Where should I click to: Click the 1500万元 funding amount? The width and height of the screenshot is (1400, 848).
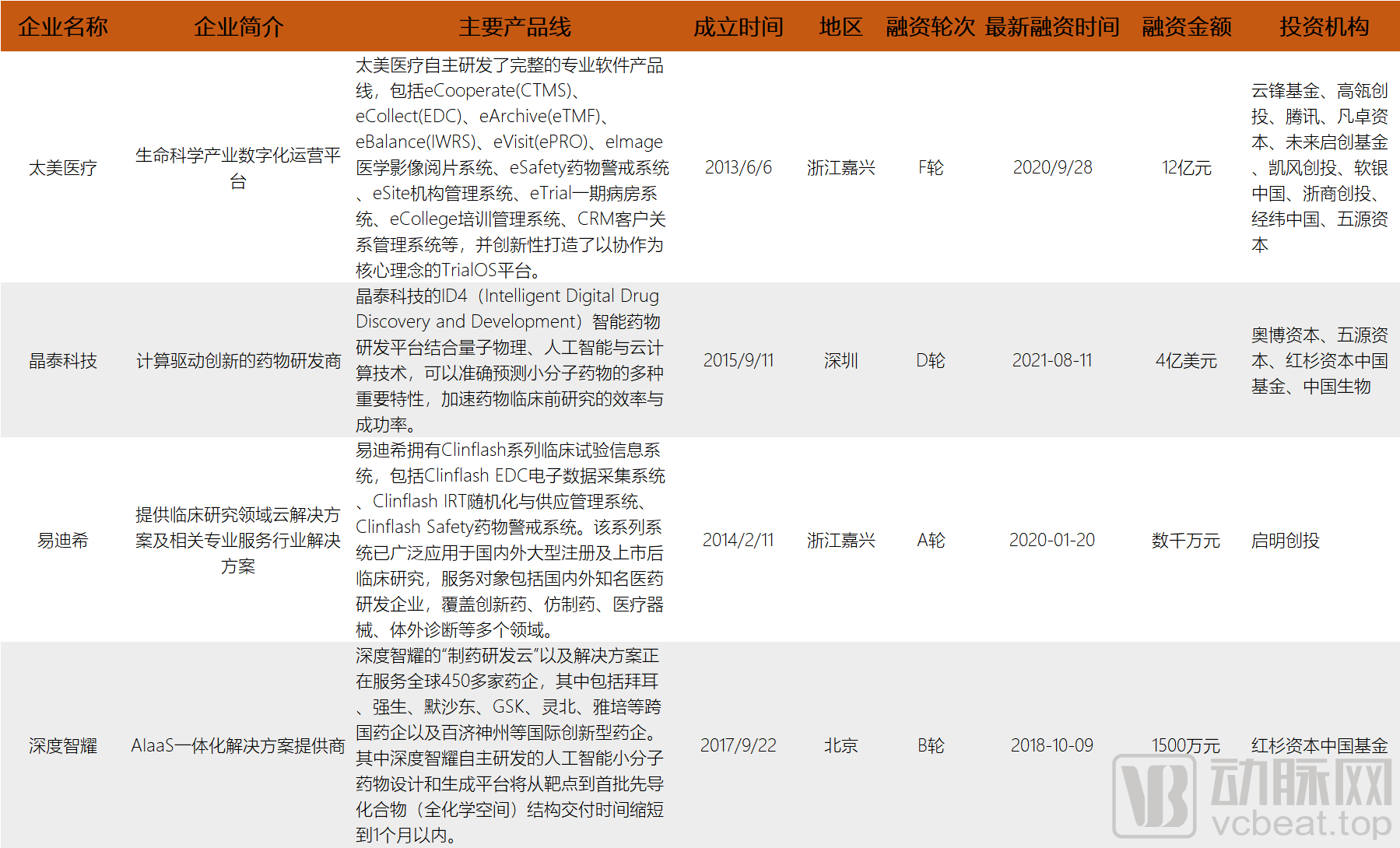tap(1186, 746)
